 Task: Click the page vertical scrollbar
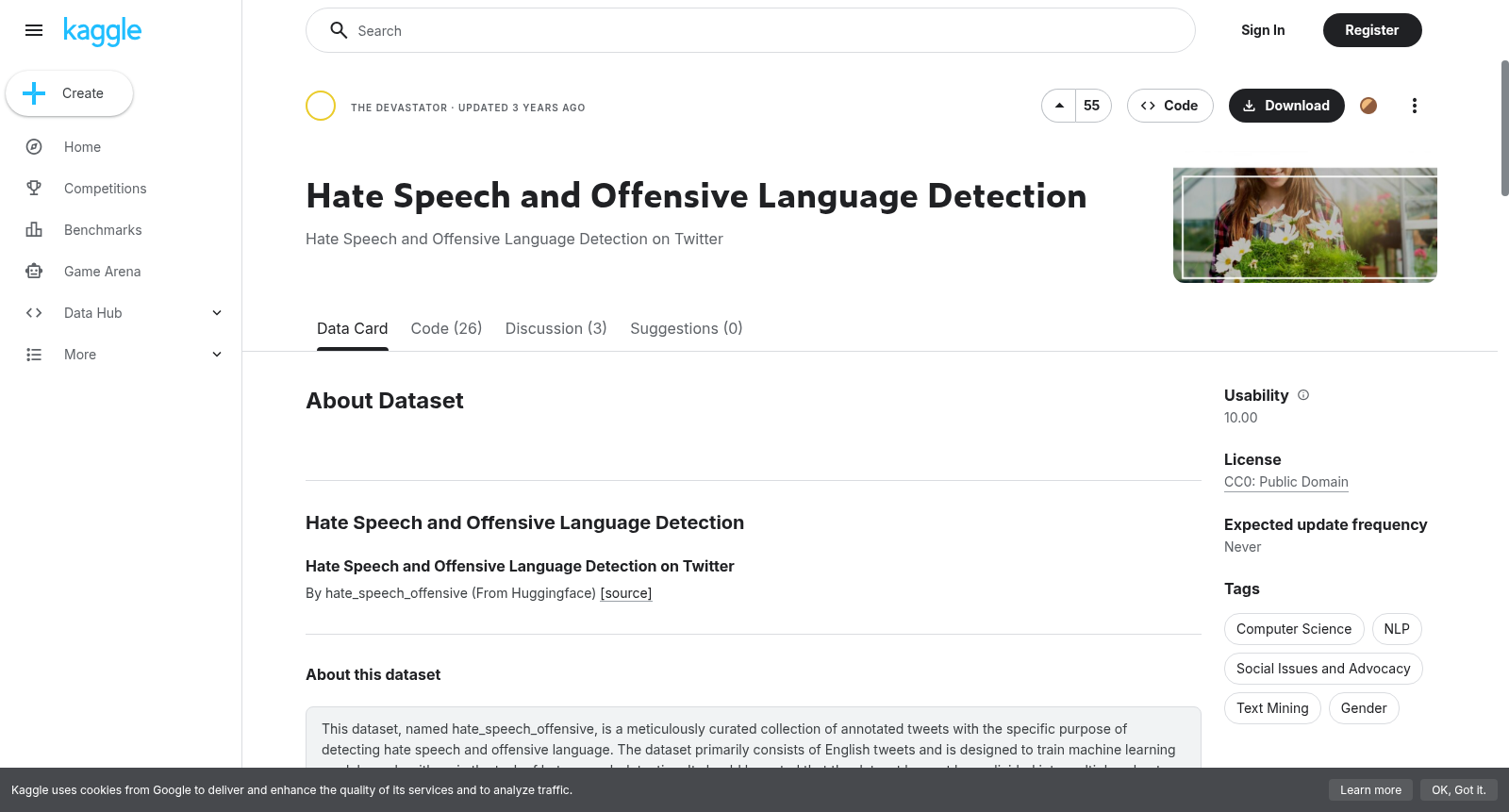coord(1504,128)
